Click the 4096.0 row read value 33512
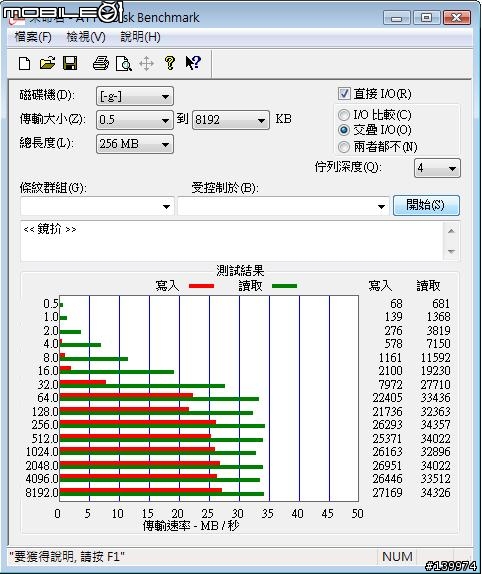The height and width of the screenshot is (574, 482). click(435, 479)
